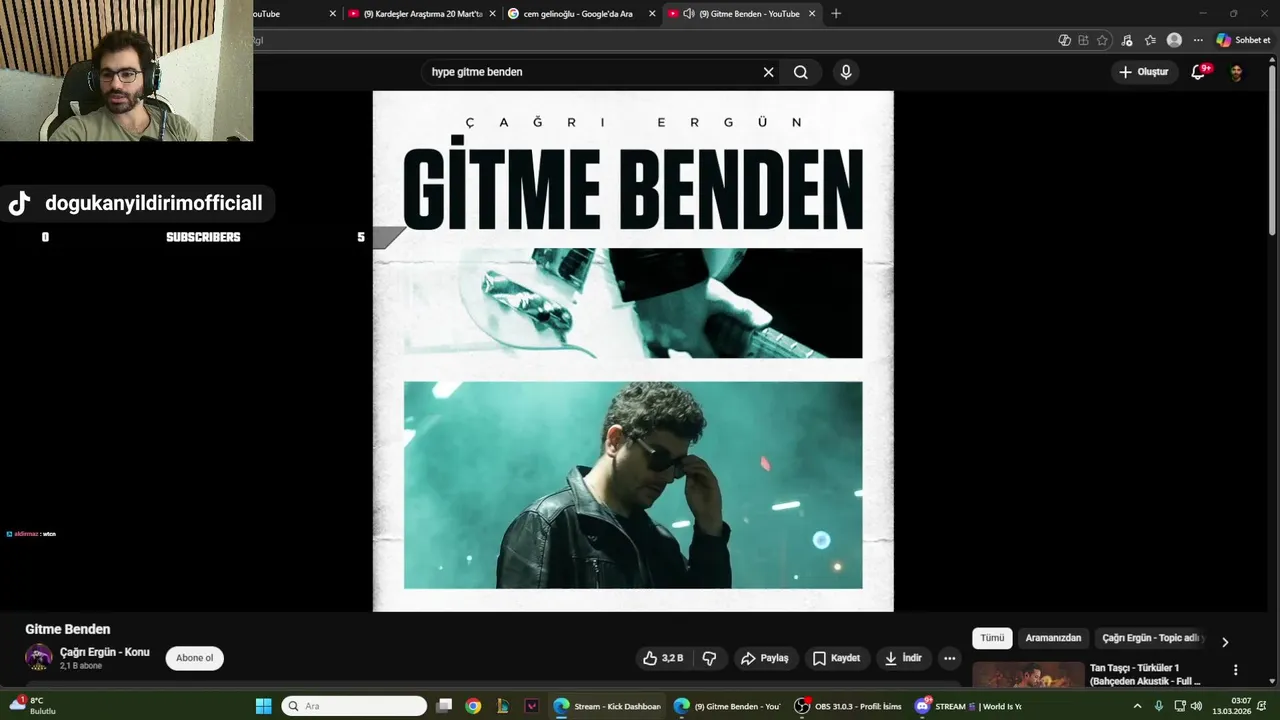Open Stream - Kick Dashboard taskbar item

click(607, 706)
